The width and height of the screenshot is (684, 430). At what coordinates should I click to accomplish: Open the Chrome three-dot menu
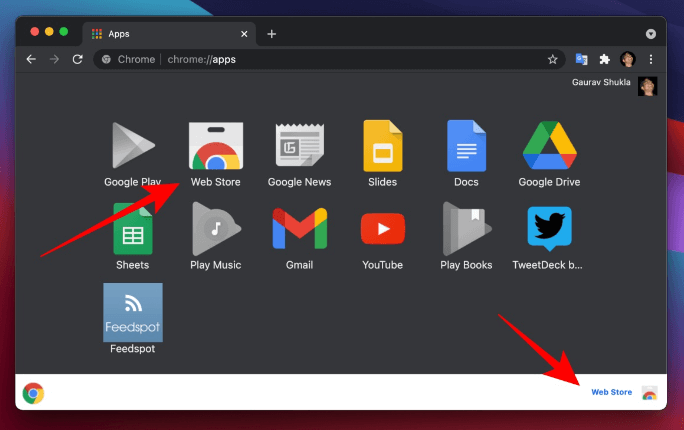click(651, 59)
